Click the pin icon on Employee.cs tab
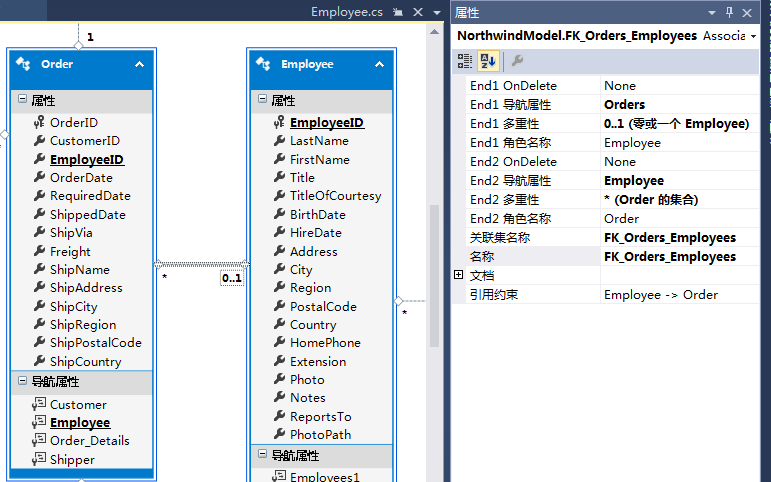 point(398,12)
